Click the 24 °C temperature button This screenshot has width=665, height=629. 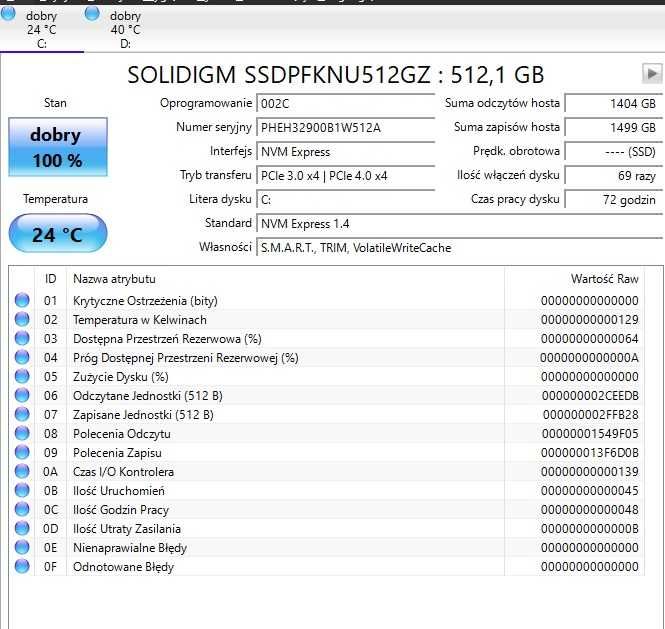pos(58,234)
